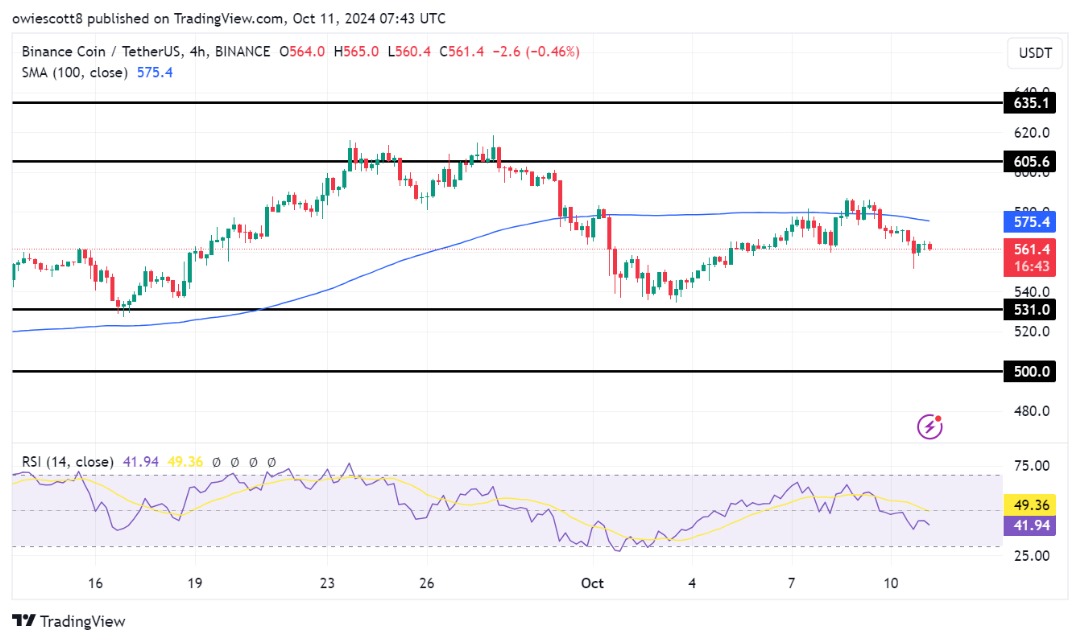Click the purple lightning bolt icon

coord(930,426)
